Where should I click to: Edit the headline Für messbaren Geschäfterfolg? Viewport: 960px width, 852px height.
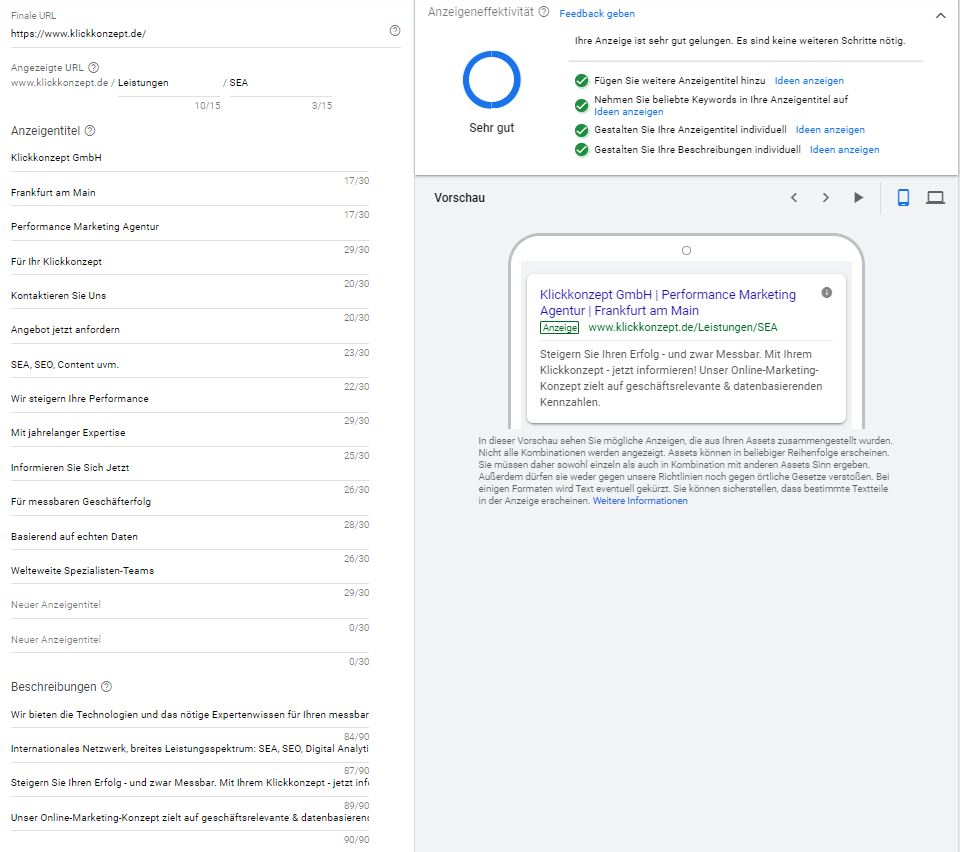(x=190, y=502)
